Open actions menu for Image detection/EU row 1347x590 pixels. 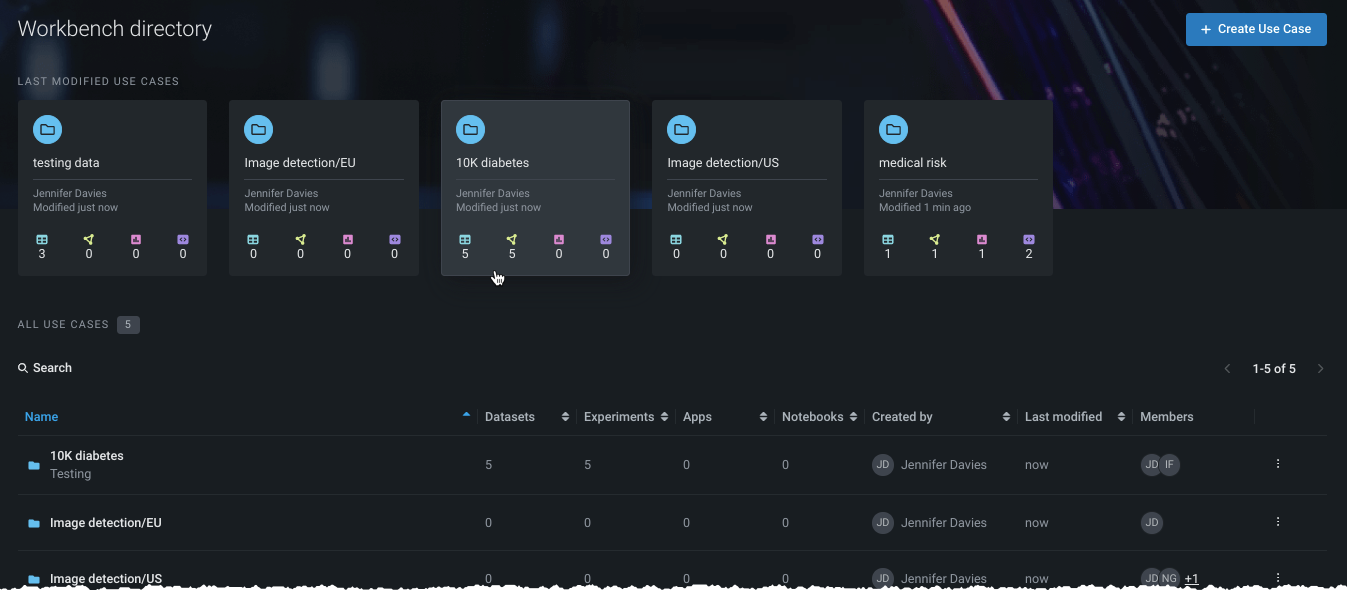click(1277, 522)
